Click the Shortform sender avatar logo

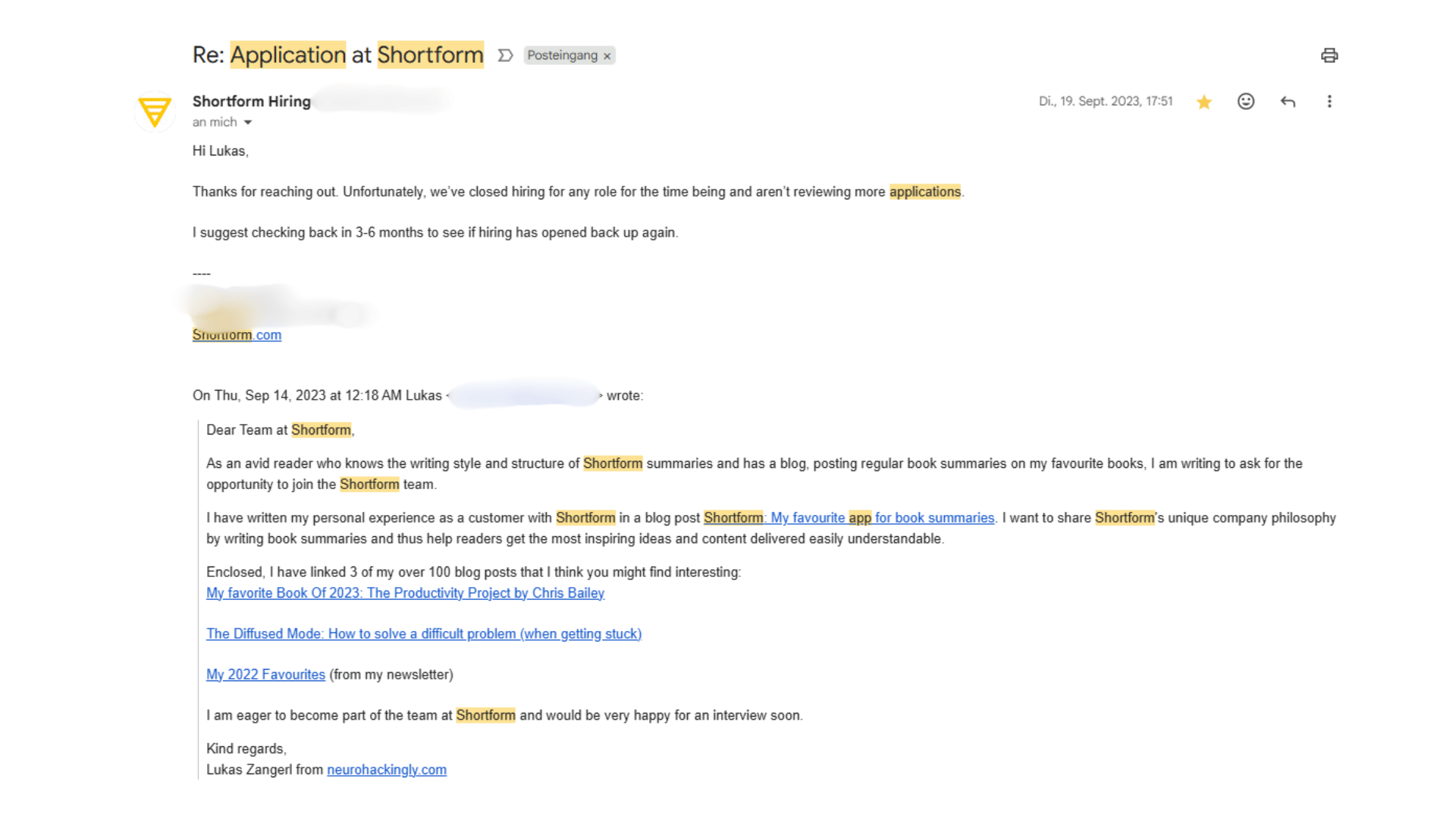[x=155, y=111]
